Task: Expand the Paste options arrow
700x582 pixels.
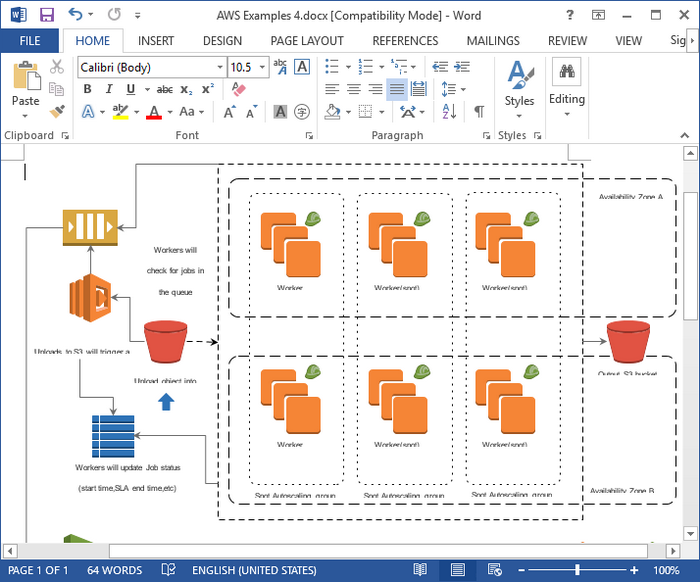Action: 25,116
